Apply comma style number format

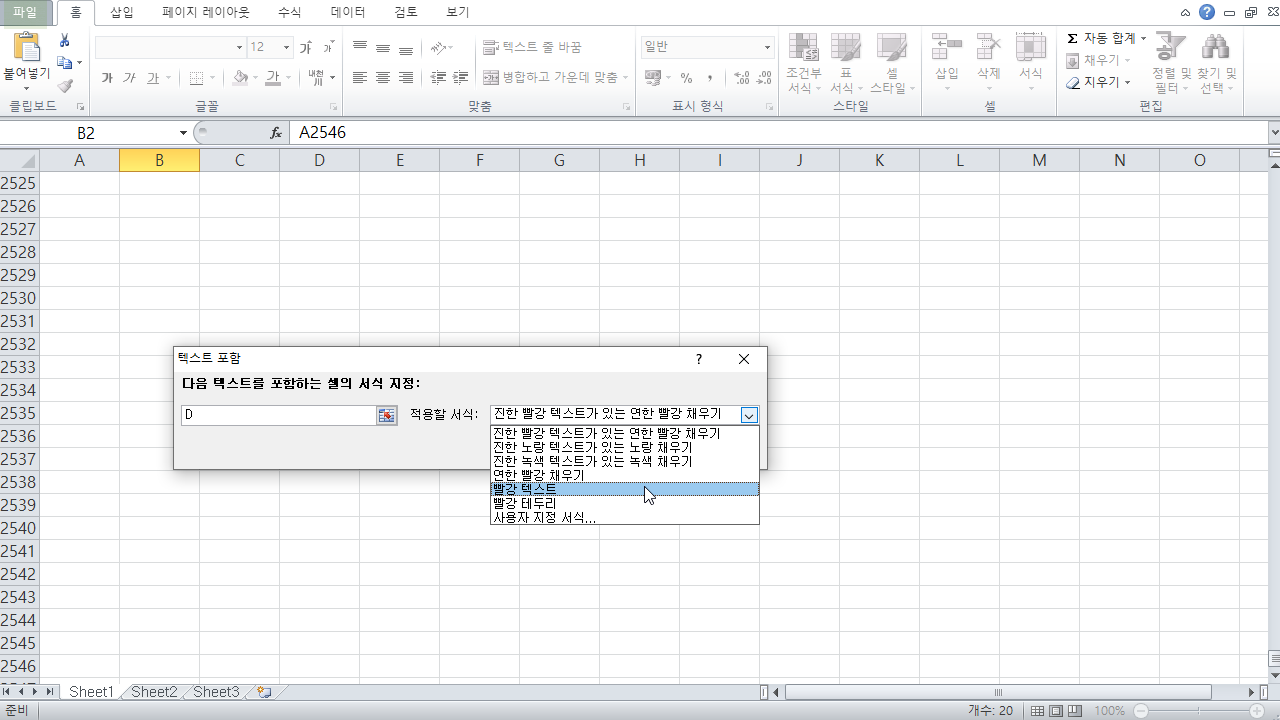(710, 78)
